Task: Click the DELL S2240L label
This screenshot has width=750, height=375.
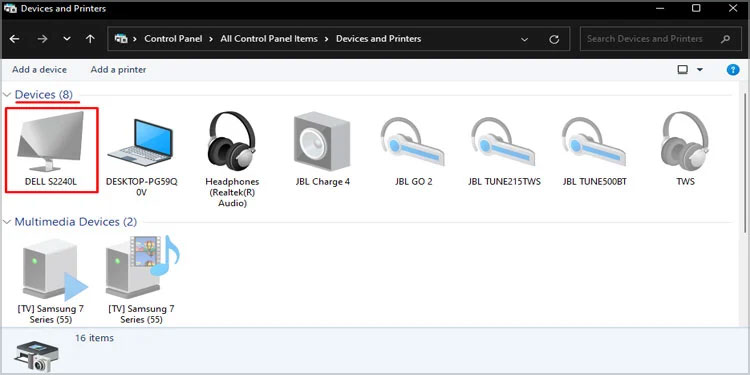Action: [x=51, y=182]
